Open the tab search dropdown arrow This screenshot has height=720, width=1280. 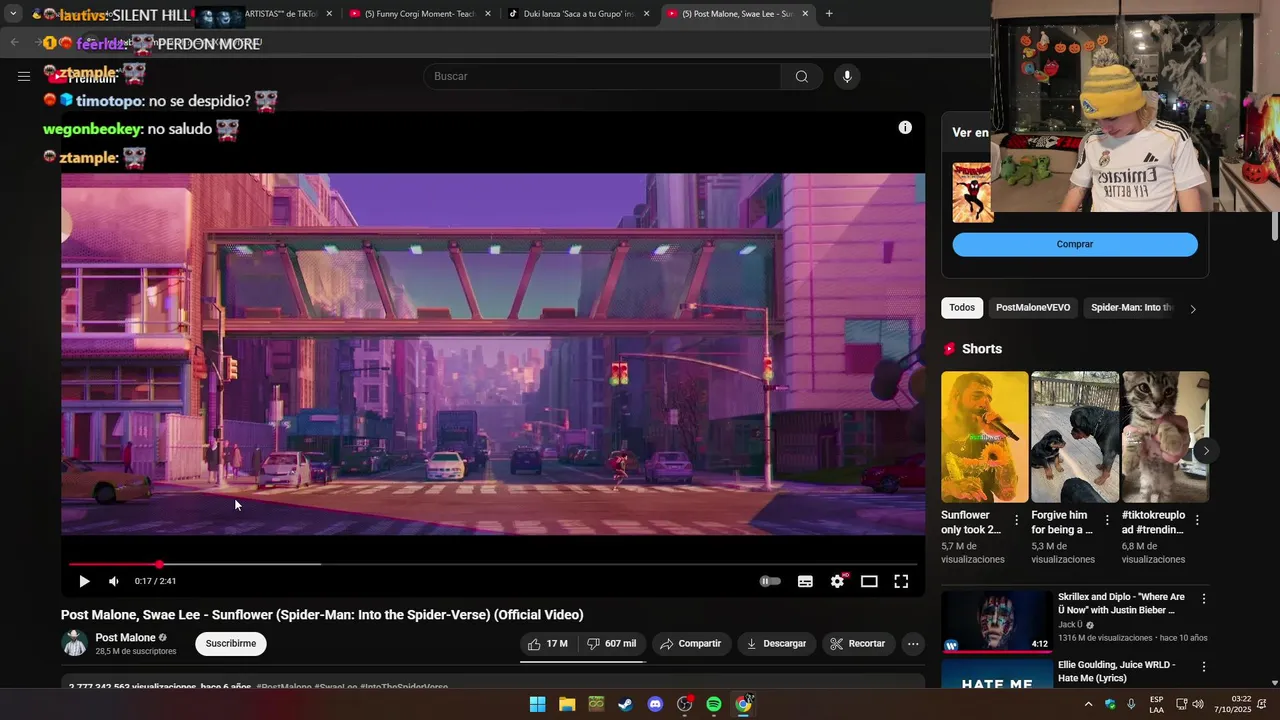(x=13, y=14)
